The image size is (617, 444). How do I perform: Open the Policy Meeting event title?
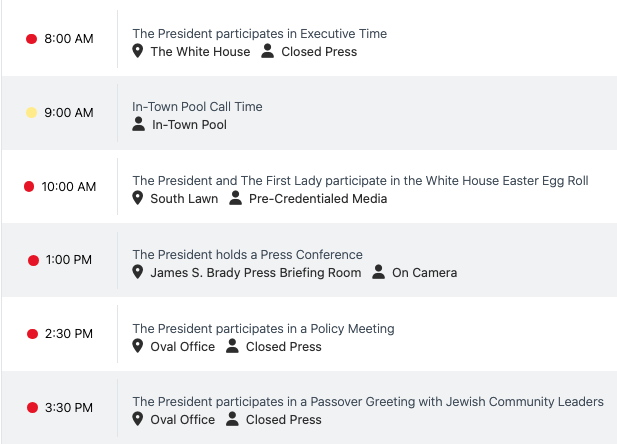pos(263,328)
